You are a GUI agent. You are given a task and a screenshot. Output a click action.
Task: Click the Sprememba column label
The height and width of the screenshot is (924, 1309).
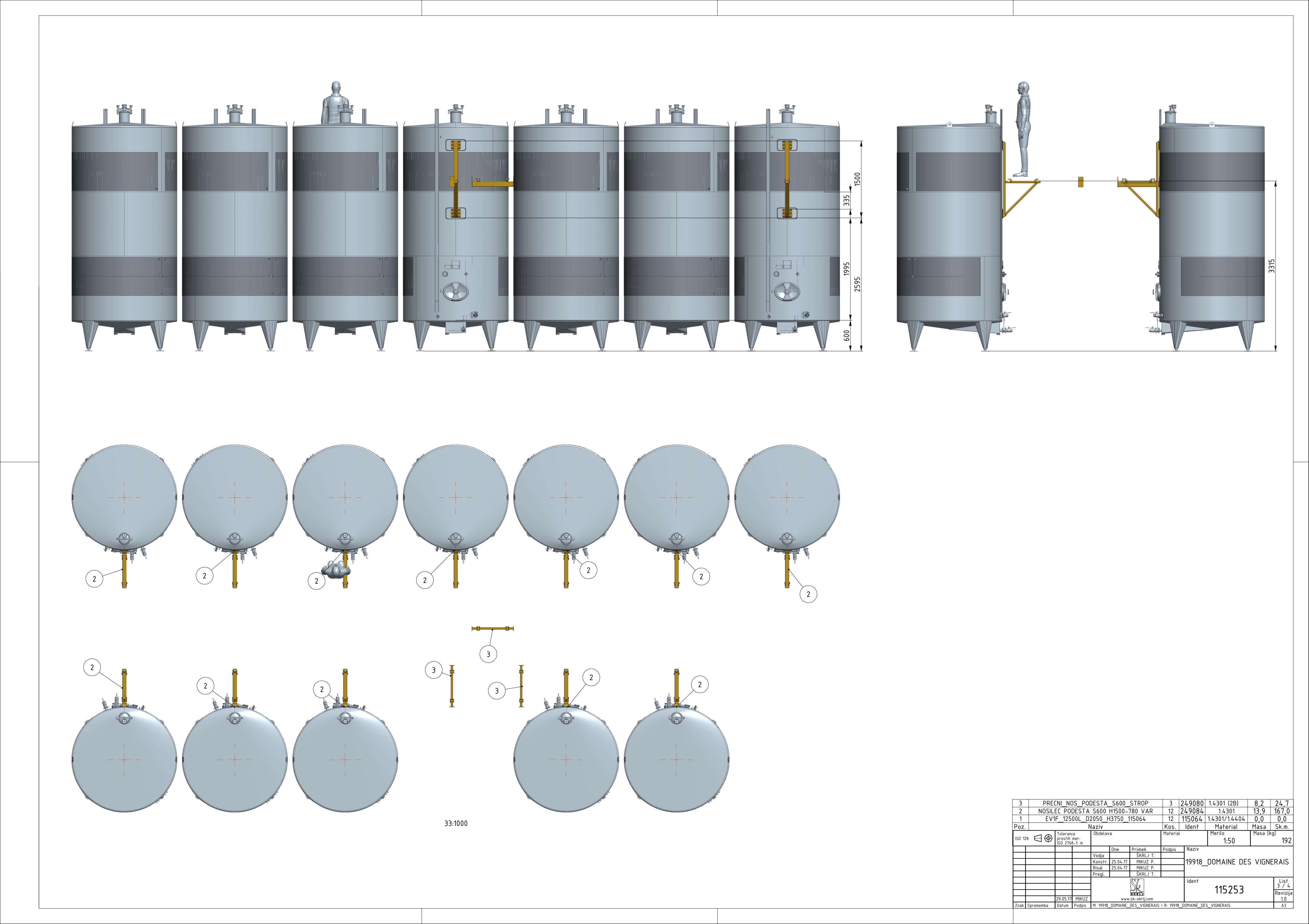tap(1038, 906)
